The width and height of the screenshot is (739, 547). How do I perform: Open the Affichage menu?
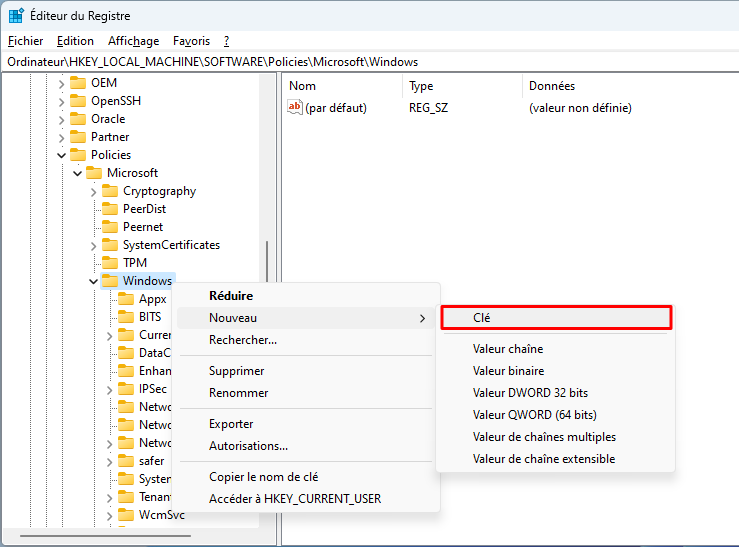pyautogui.click(x=133, y=41)
